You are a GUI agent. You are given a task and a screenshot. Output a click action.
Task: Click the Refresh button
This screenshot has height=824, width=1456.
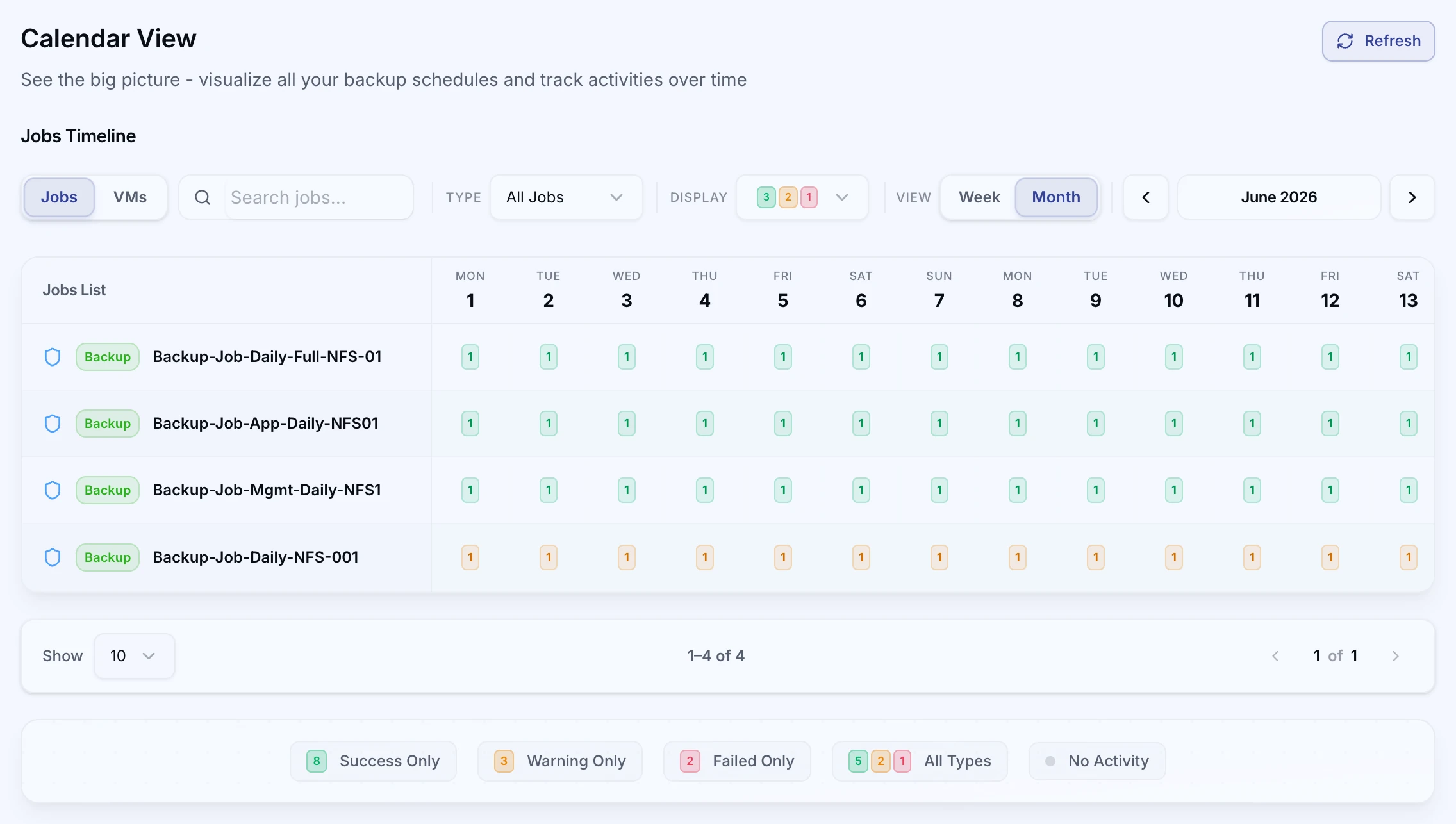[x=1378, y=41]
